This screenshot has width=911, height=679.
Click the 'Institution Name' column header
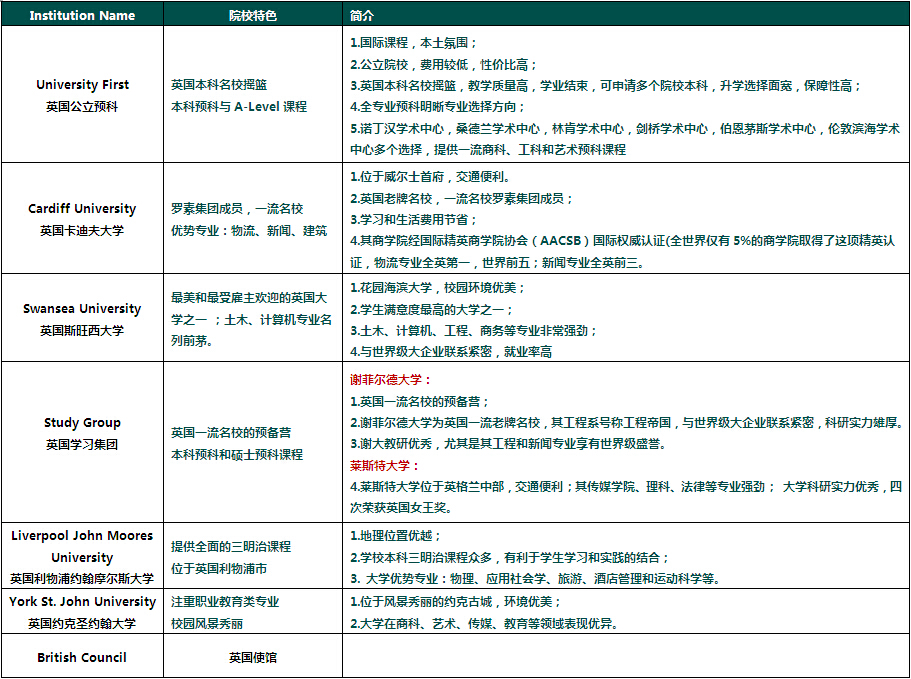pos(82,16)
